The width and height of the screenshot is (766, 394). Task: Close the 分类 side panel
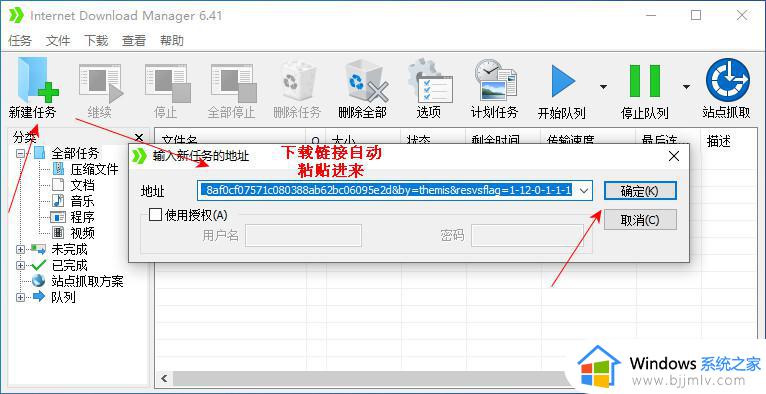click(x=139, y=138)
